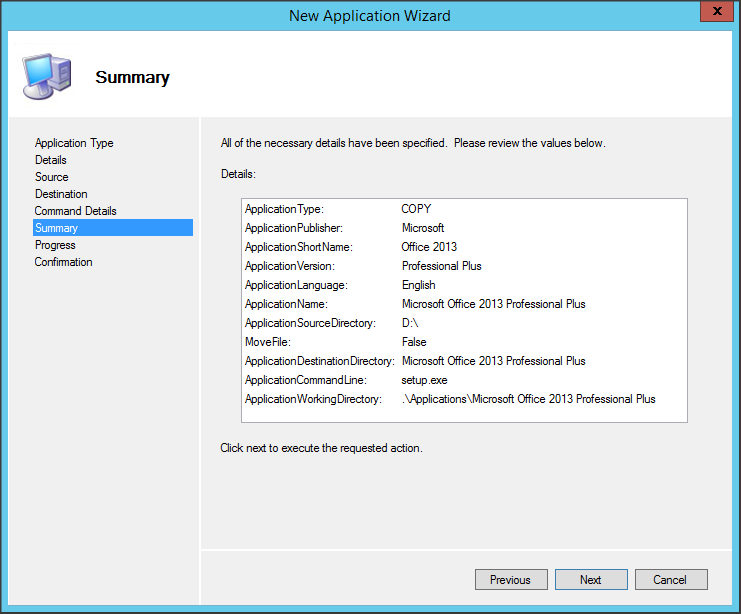Click Next to execute the action
The image size is (741, 614).
(591, 580)
